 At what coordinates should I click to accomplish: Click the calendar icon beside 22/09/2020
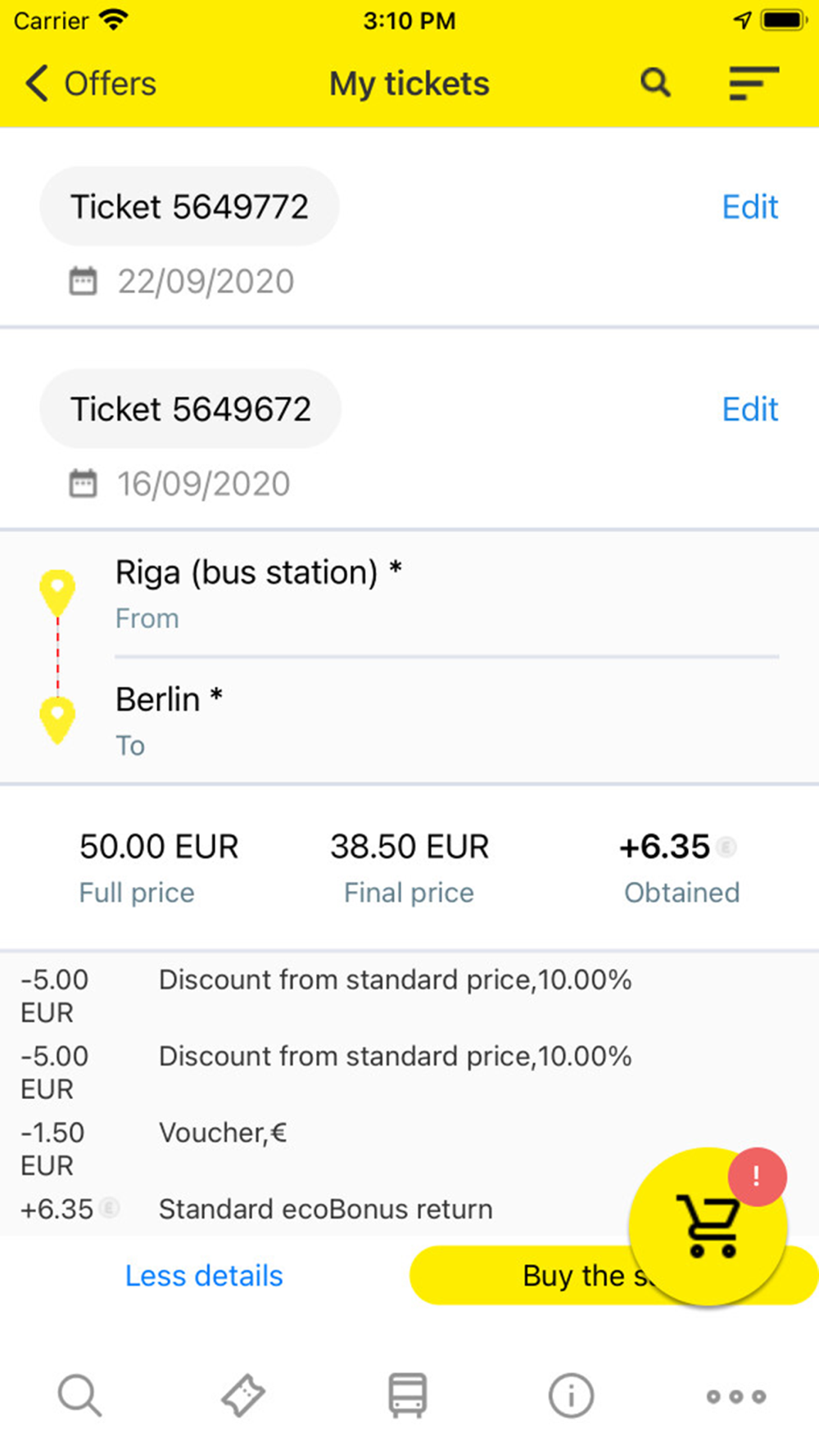pos(83,282)
